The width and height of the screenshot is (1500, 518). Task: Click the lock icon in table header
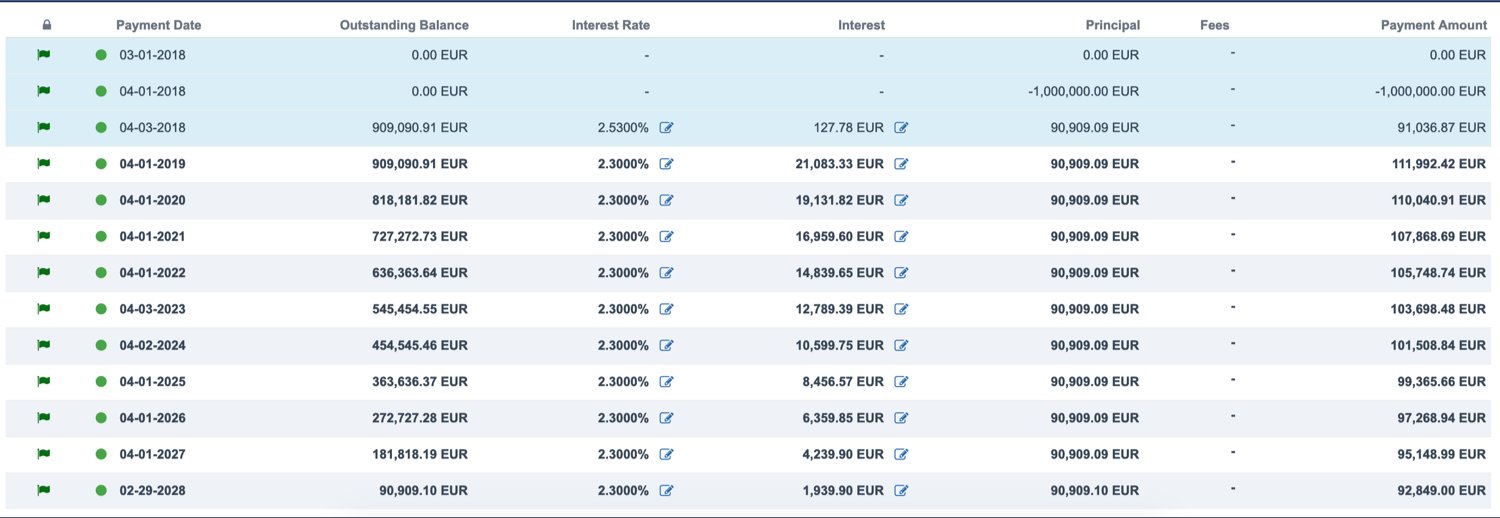point(46,25)
